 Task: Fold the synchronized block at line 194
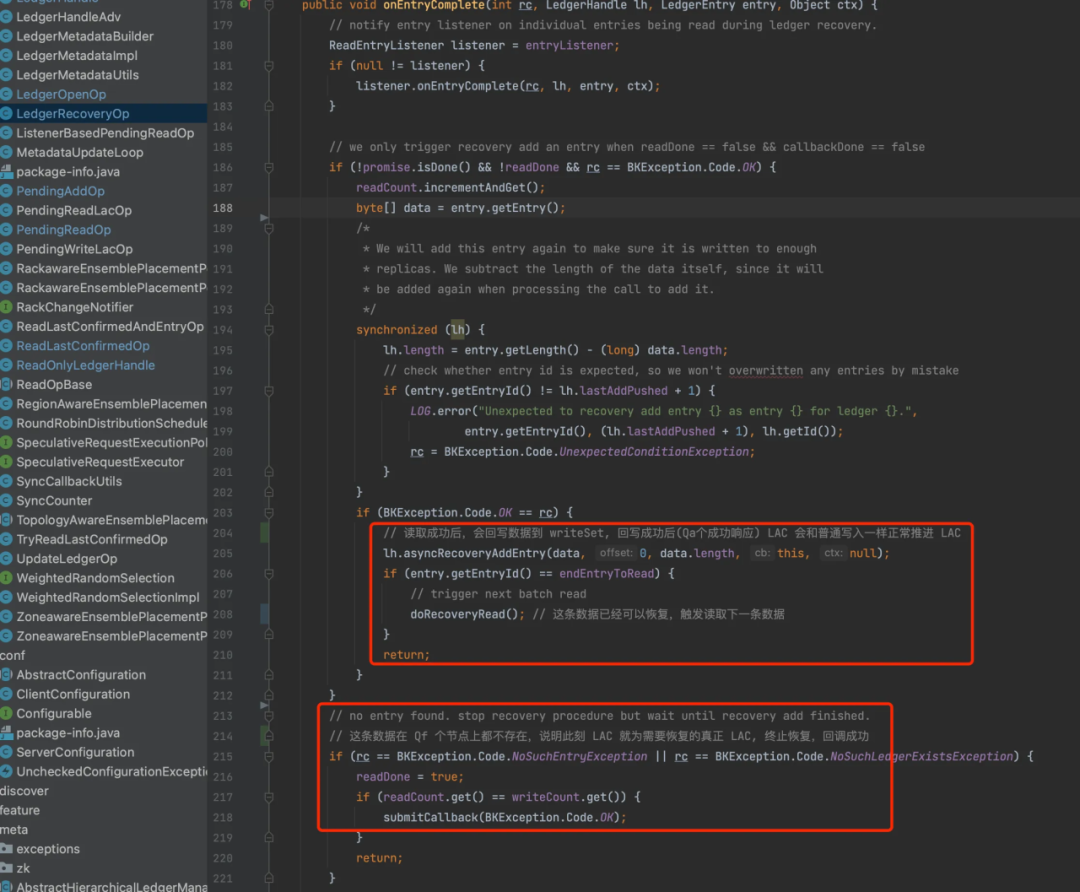(269, 330)
